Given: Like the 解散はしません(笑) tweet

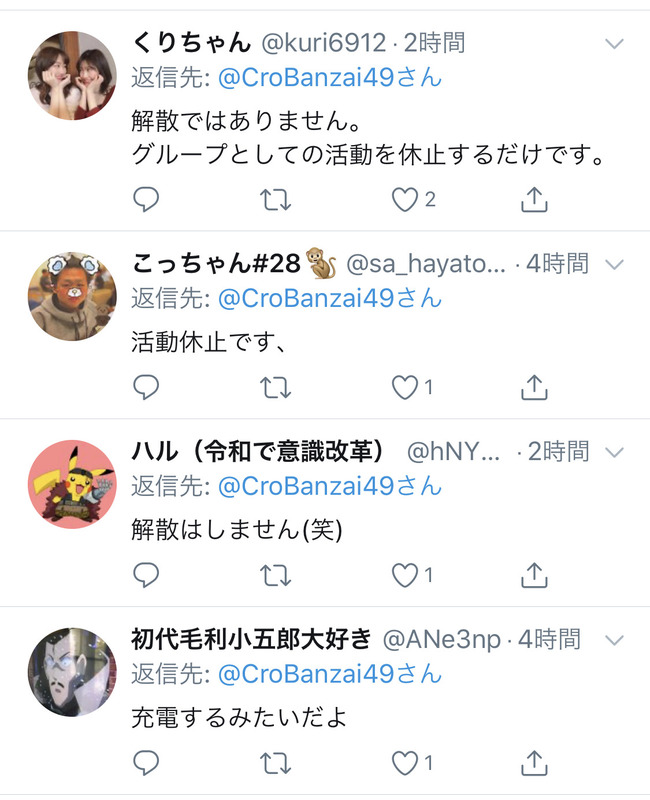Looking at the screenshot, I should pyautogui.click(x=405, y=576).
